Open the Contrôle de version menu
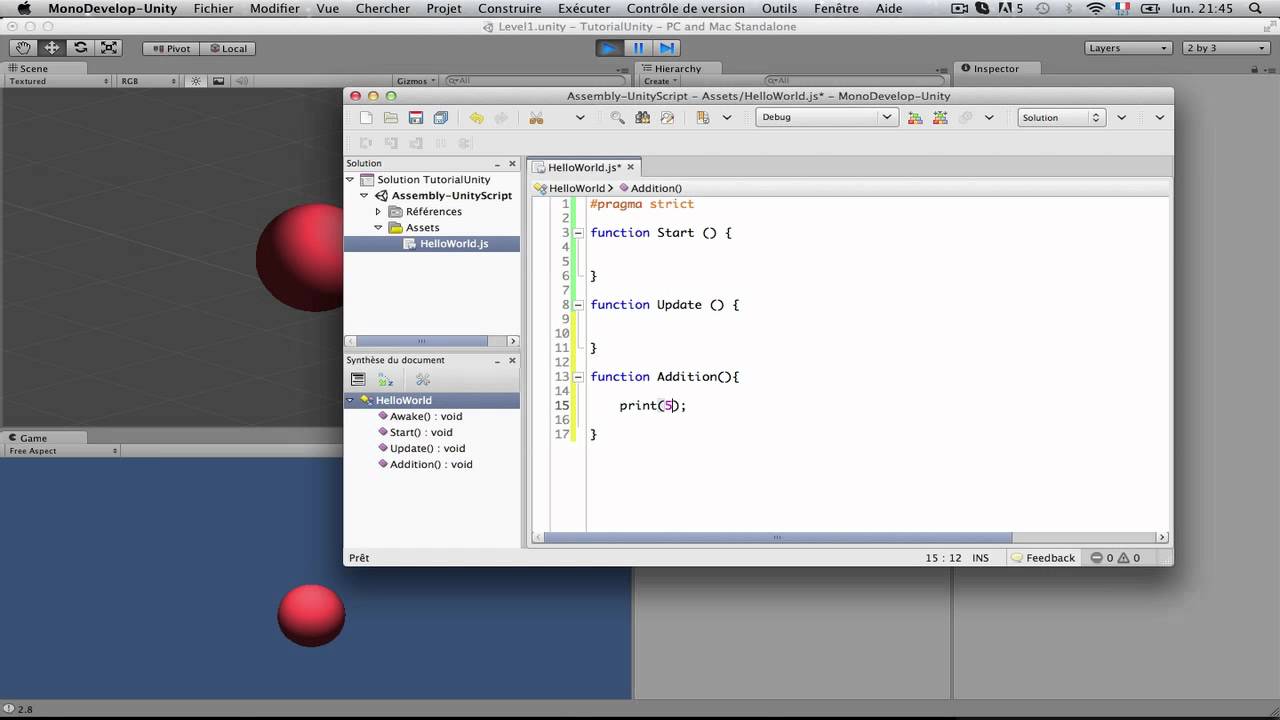Viewport: 1280px width, 720px height. coord(686,8)
